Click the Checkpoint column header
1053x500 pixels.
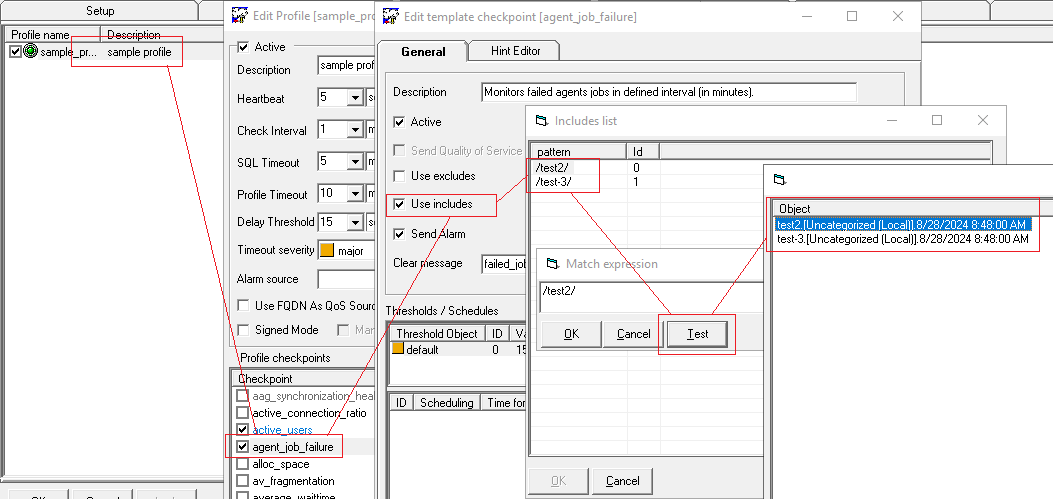(302, 379)
